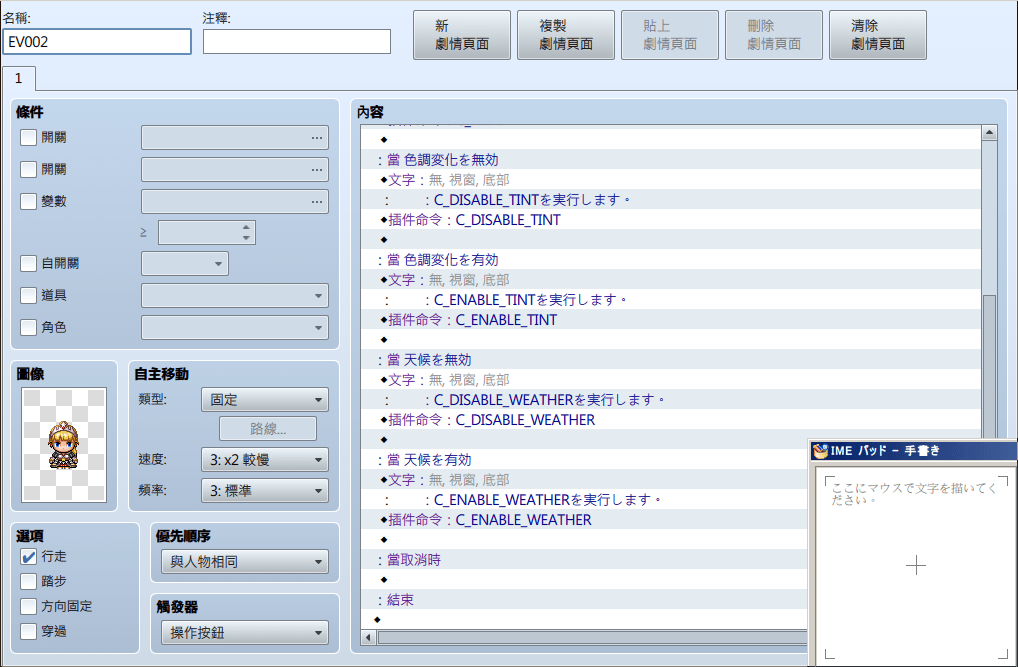Select text line C_ENABLE_WEATHERを実行します
1018x667 pixels.
584,499
